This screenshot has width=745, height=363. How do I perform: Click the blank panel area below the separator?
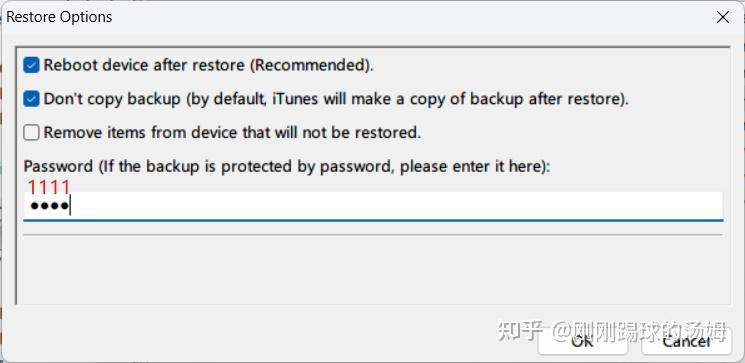(x=373, y=269)
